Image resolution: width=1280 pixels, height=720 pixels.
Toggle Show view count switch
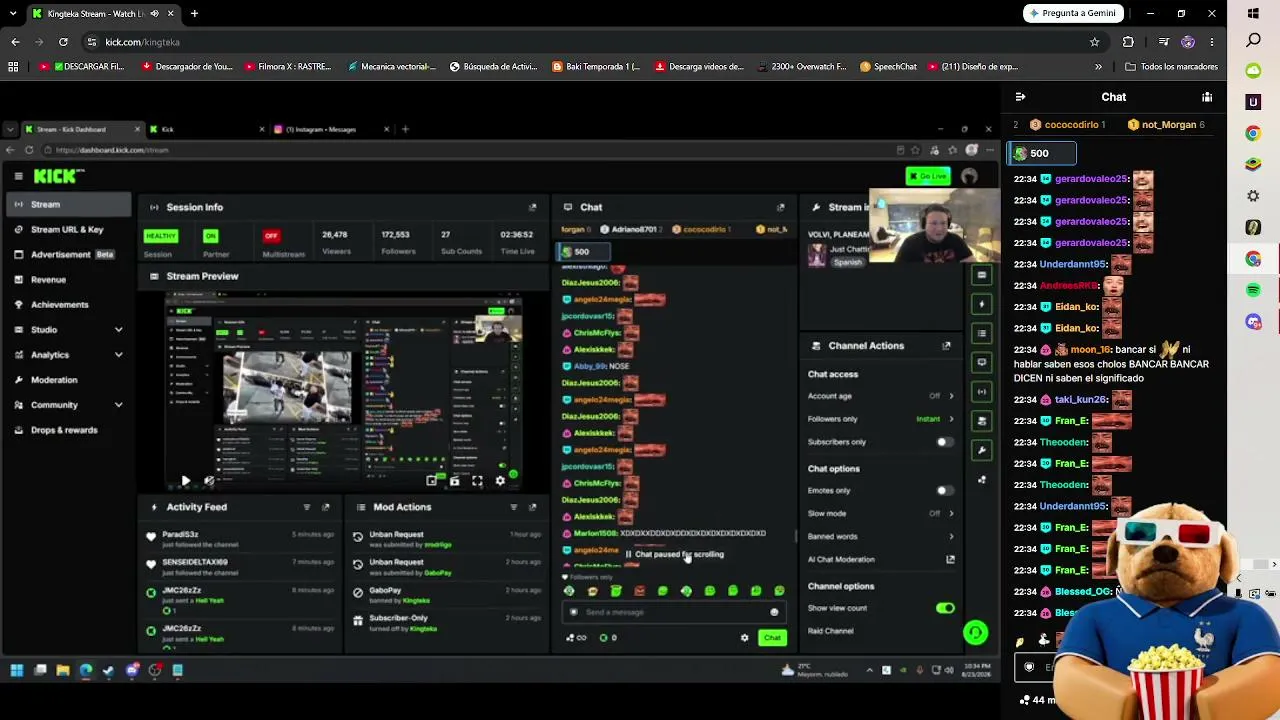pyautogui.click(x=945, y=608)
